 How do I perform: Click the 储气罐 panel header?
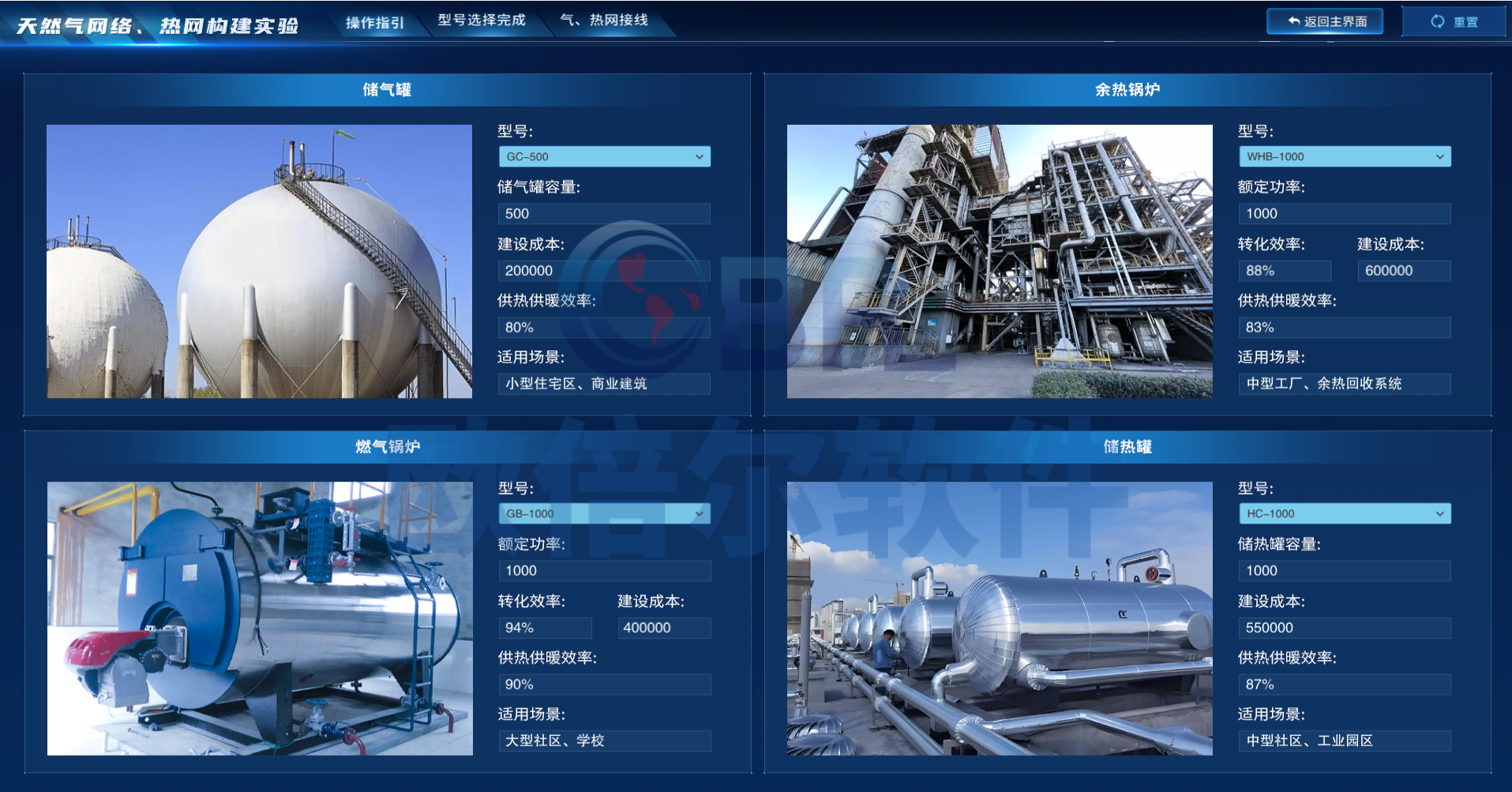387,90
